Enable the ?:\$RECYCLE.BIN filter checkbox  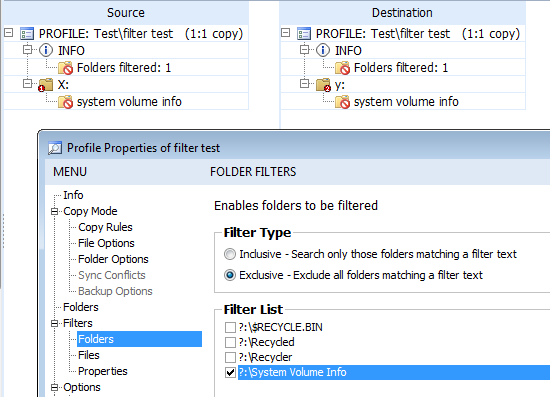point(230,327)
